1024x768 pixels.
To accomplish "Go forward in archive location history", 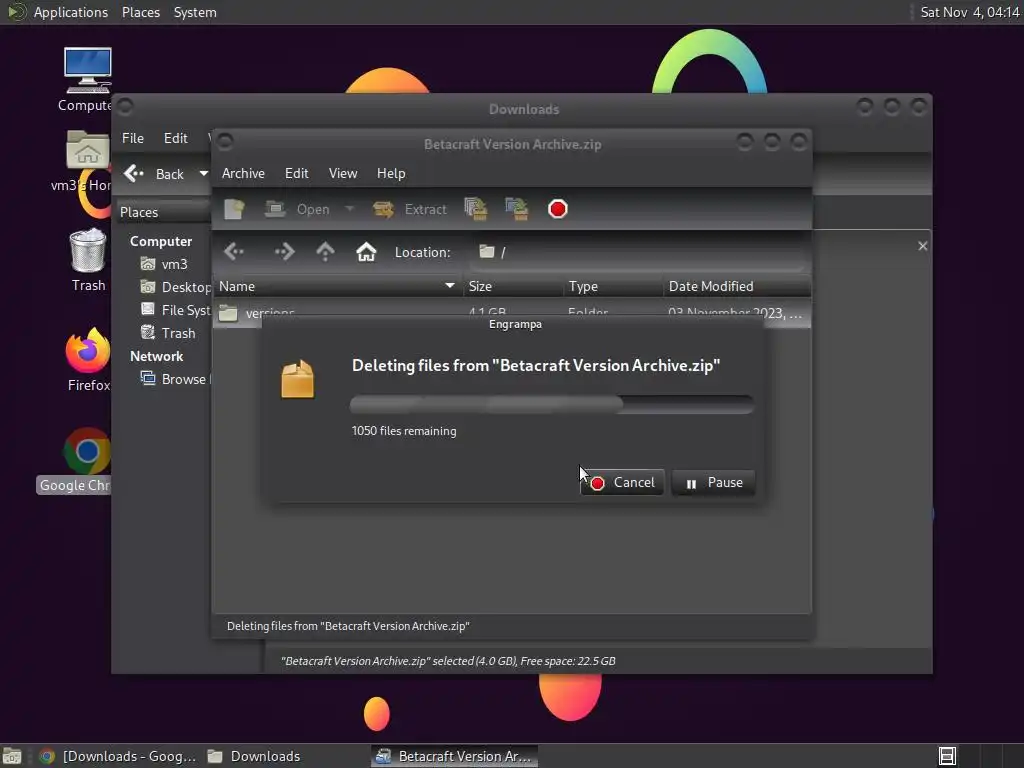I will [284, 251].
